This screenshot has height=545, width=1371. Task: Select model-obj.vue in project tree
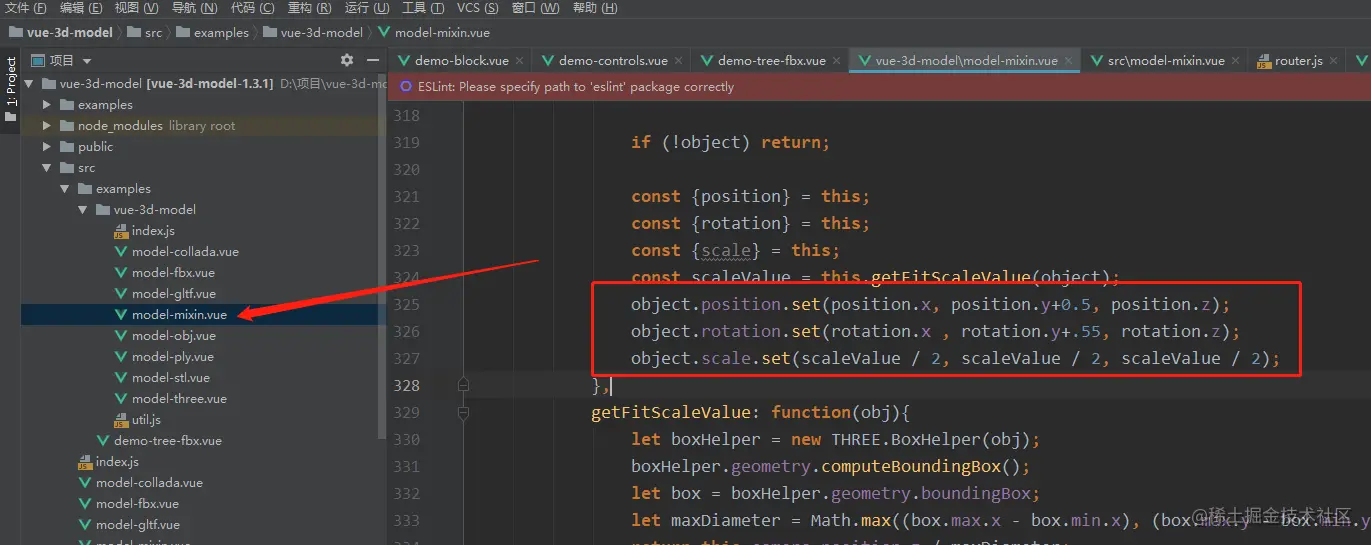coord(173,336)
